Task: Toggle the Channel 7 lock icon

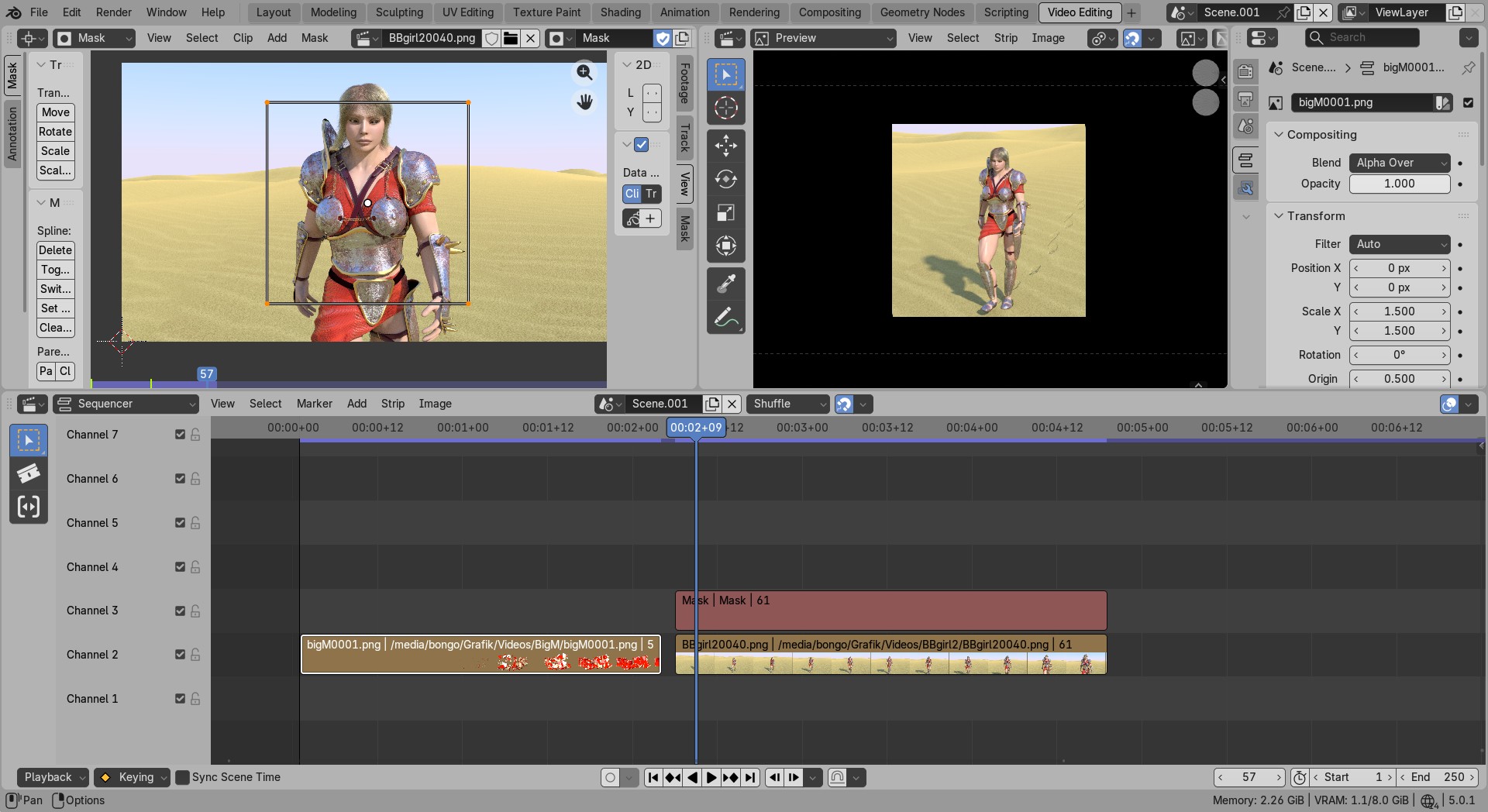Action: tap(195, 435)
